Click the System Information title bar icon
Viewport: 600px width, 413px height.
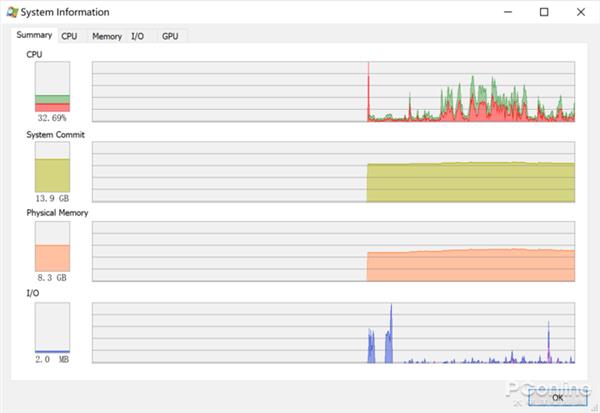[x=12, y=12]
